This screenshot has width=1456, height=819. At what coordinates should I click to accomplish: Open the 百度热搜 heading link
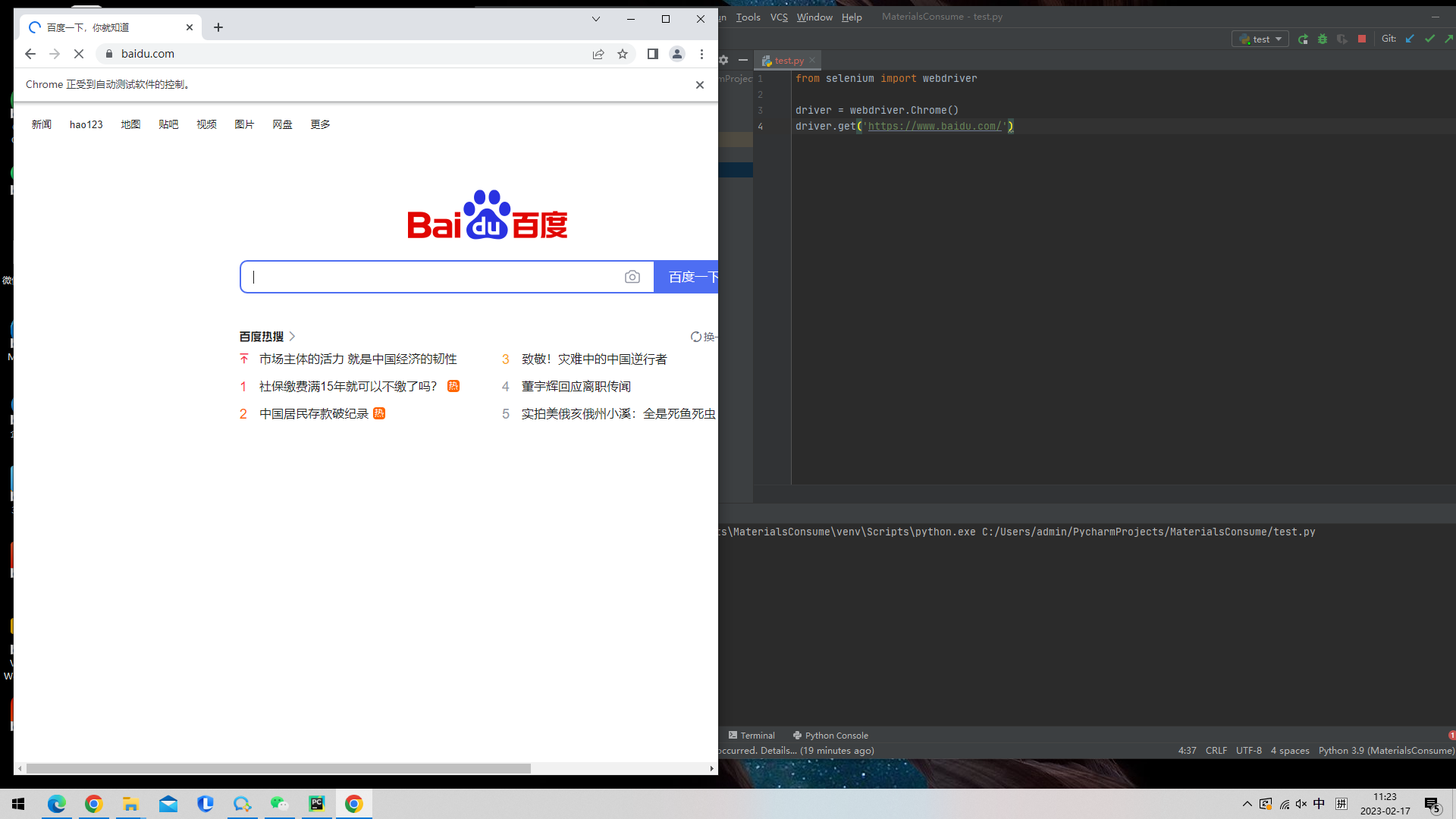pos(267,337)
